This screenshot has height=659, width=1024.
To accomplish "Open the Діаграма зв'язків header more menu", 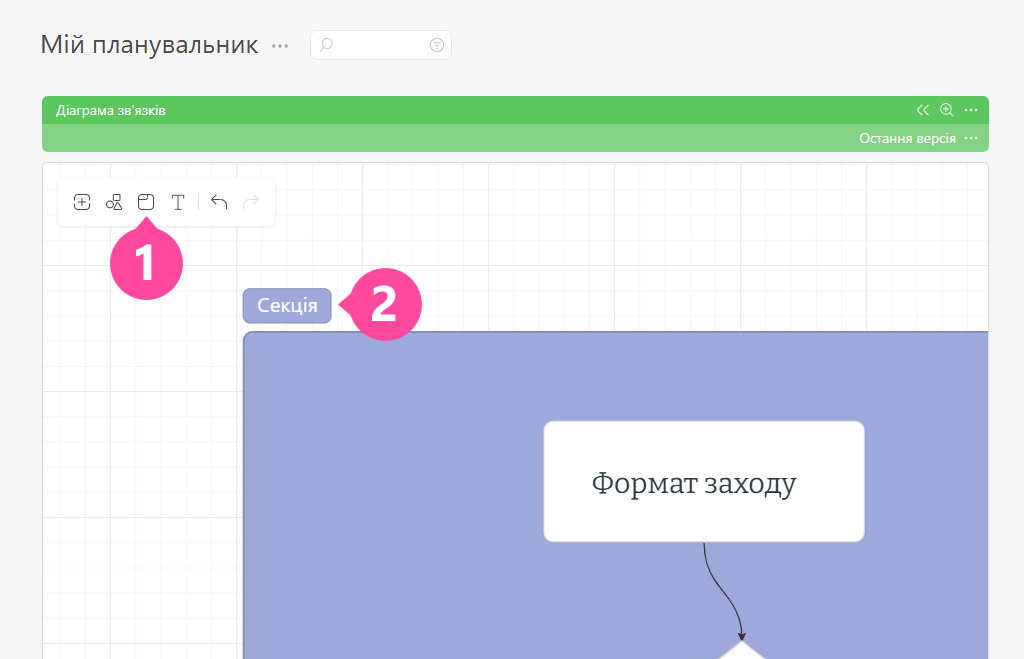I will pyautogui.click(x=971, y=110).
